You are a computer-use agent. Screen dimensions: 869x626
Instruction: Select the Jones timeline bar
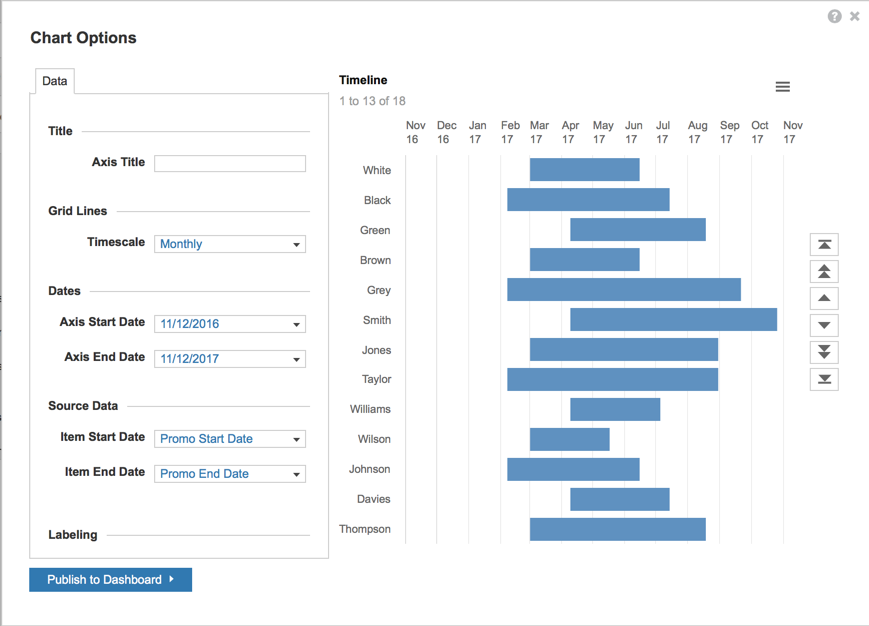624,350
